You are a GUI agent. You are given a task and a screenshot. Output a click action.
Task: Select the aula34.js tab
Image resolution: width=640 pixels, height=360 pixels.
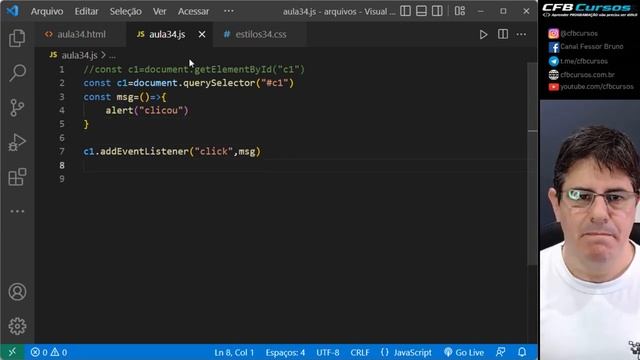tap(167, 34)
